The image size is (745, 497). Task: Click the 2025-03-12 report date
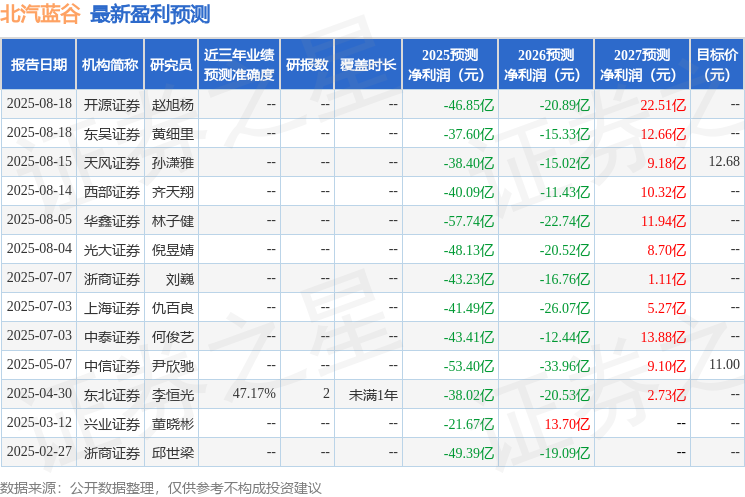pyautogui.click(x=39, y=422)
